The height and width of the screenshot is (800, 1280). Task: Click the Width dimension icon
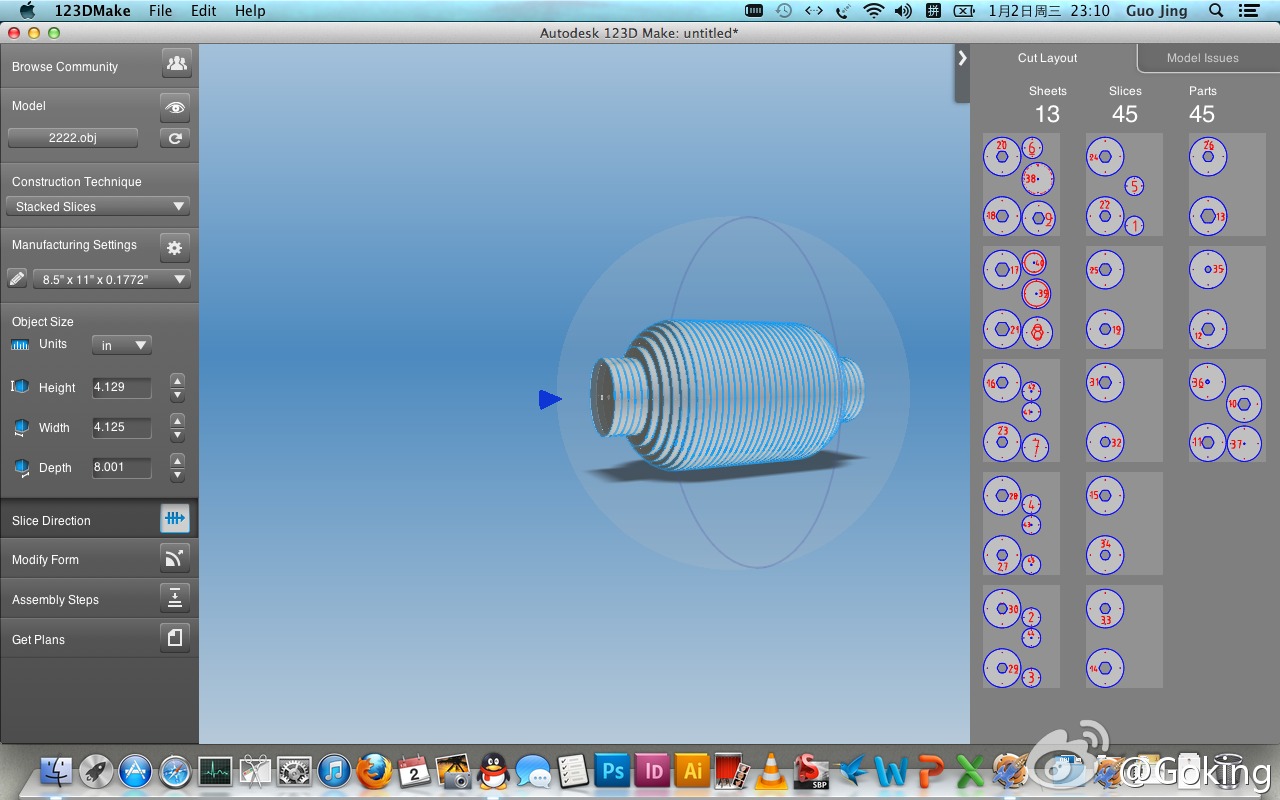point(21,427)
